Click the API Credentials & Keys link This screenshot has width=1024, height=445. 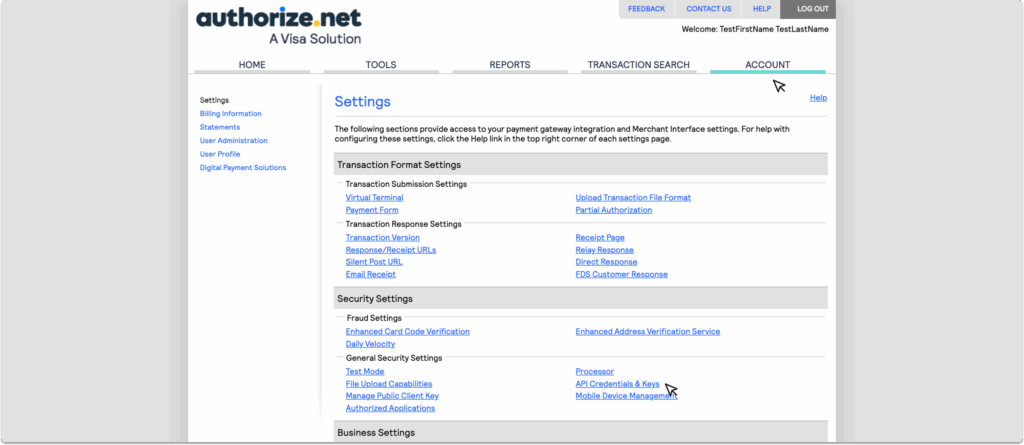pyautogui.click(x=617, y=384)
